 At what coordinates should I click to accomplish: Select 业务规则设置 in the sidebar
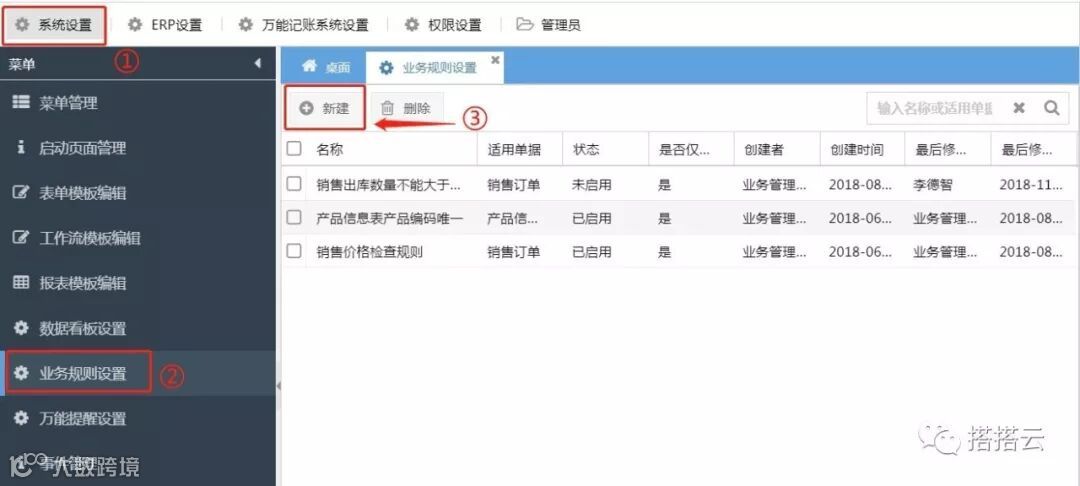click(x=138, y=373)
